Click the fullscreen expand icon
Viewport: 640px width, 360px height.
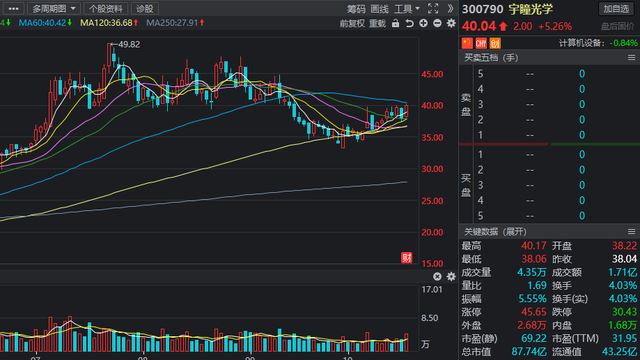coord(433,9)
